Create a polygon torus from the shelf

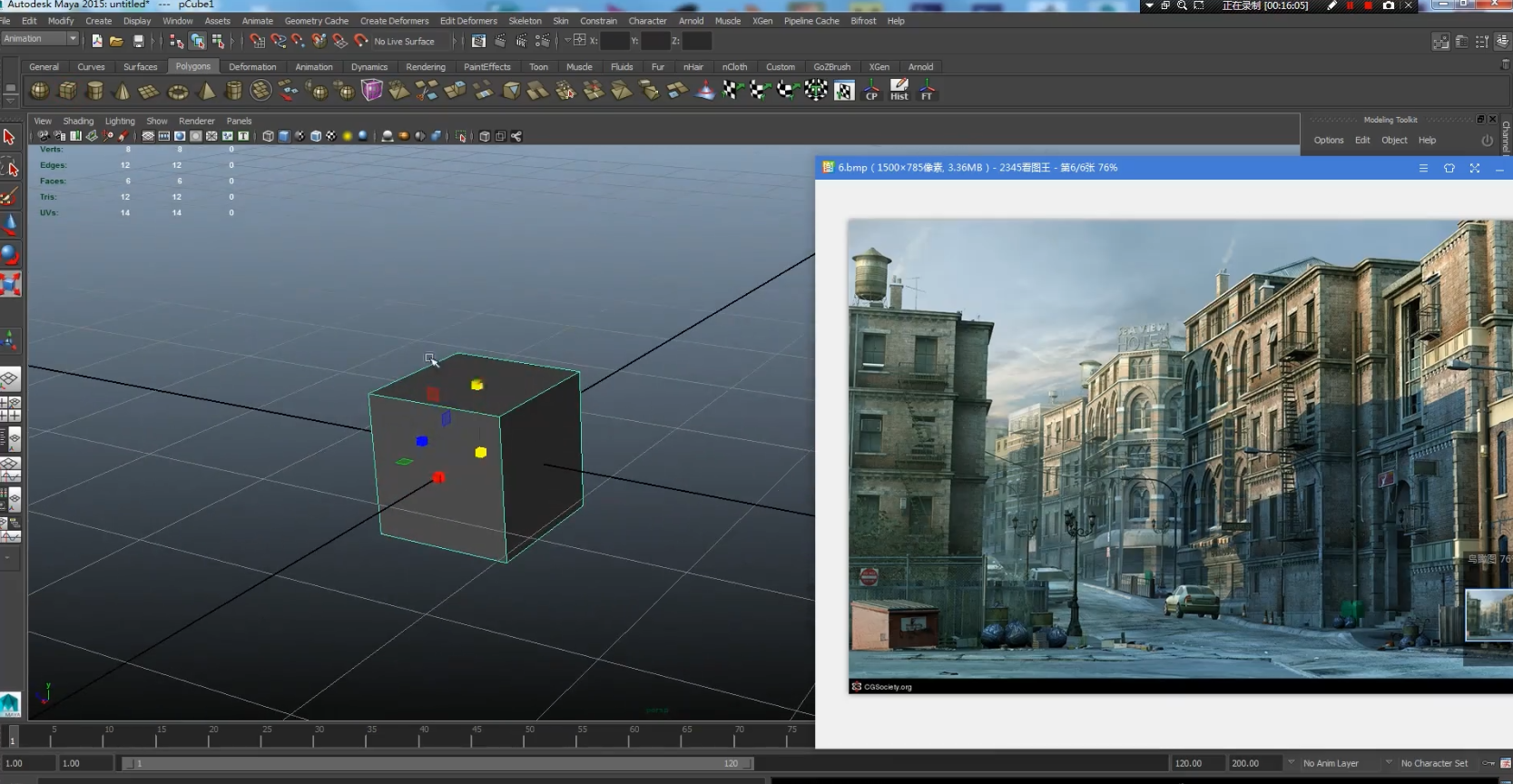[x=178, y=91]
